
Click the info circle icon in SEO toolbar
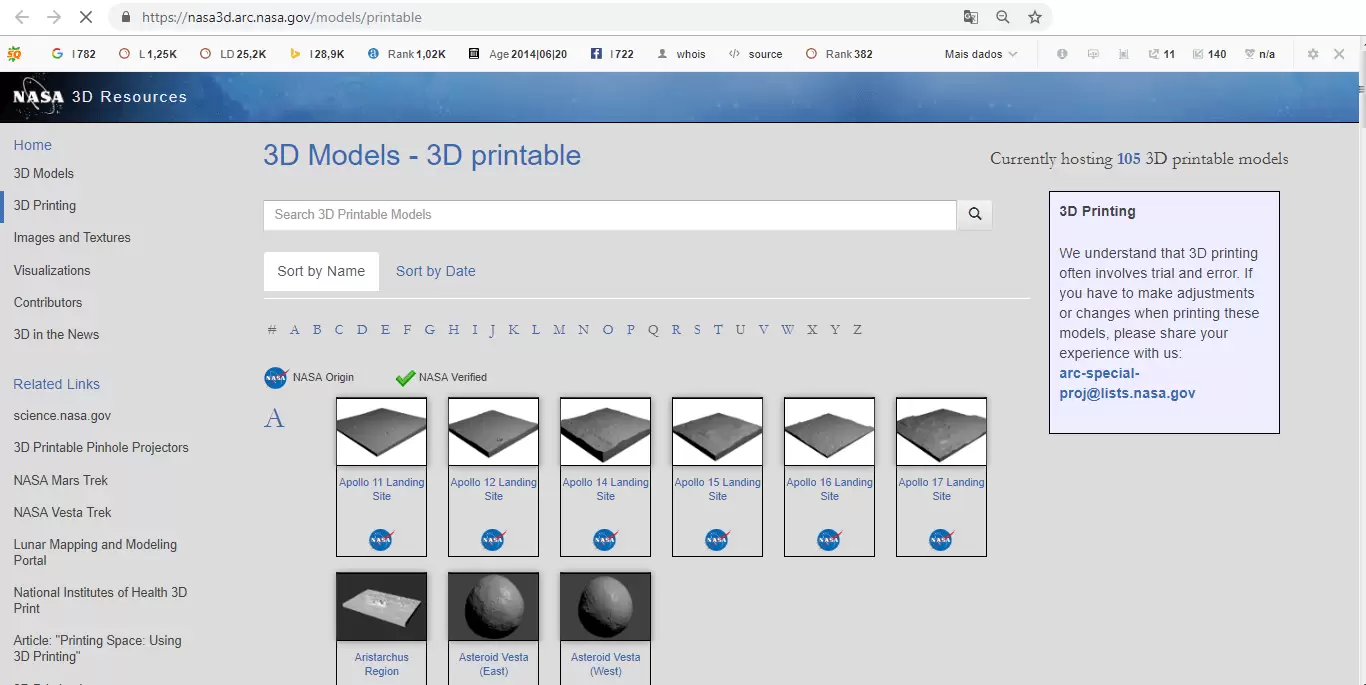(x=1062, y=54)
